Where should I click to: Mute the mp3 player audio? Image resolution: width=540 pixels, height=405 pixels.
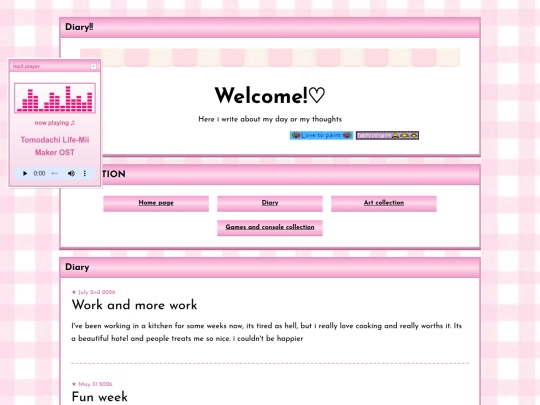point(71,173)
